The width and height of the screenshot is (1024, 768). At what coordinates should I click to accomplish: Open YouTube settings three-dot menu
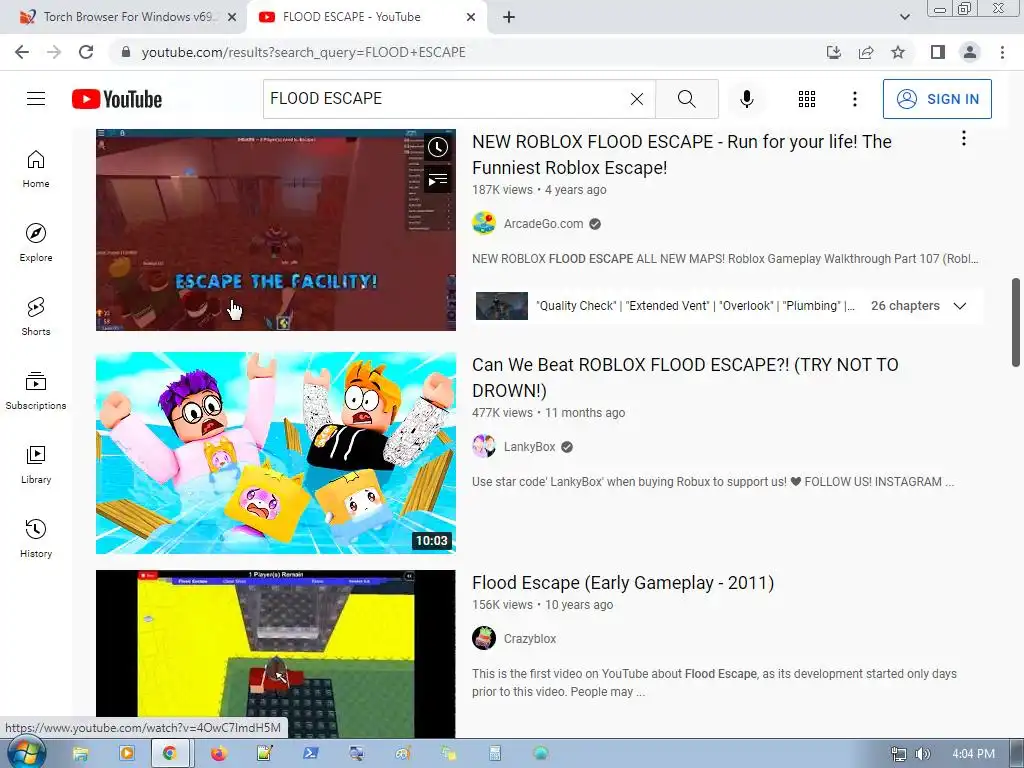click(854, 99)
